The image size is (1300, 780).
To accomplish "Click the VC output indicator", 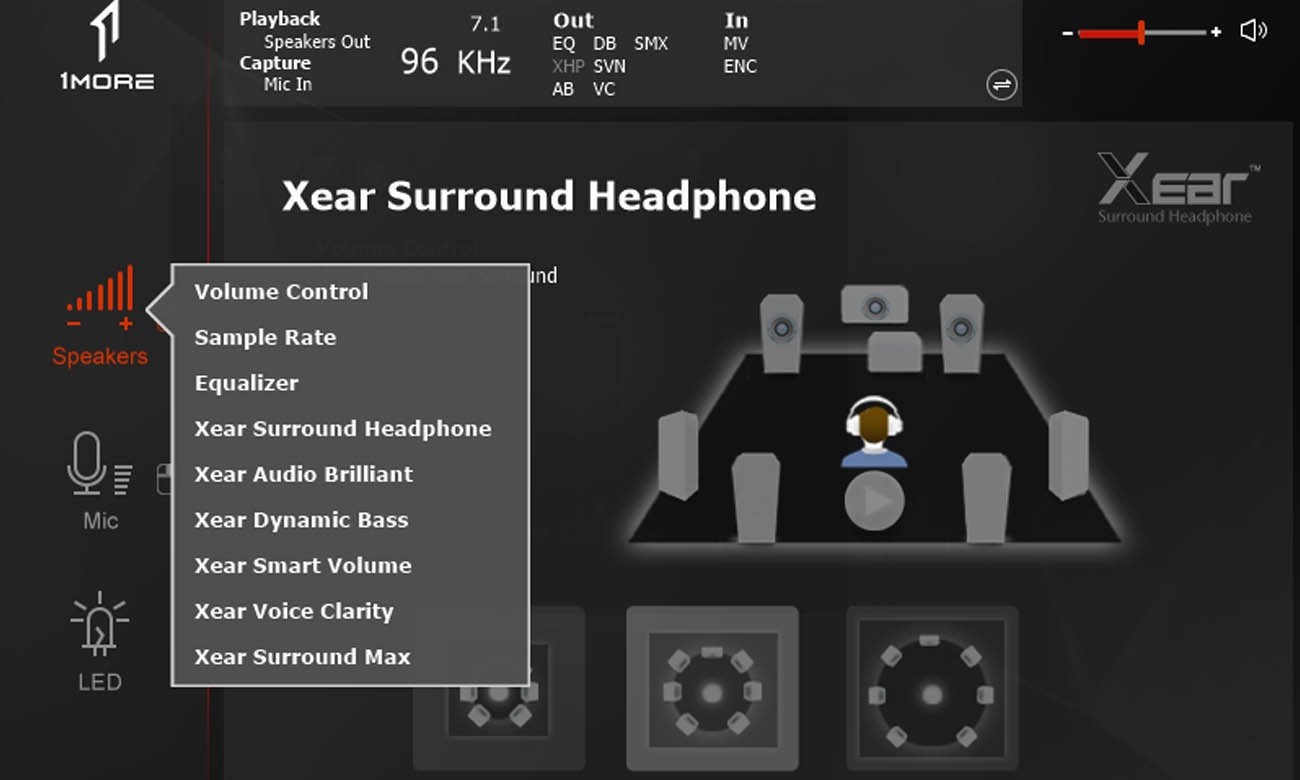I will point(604,90).
